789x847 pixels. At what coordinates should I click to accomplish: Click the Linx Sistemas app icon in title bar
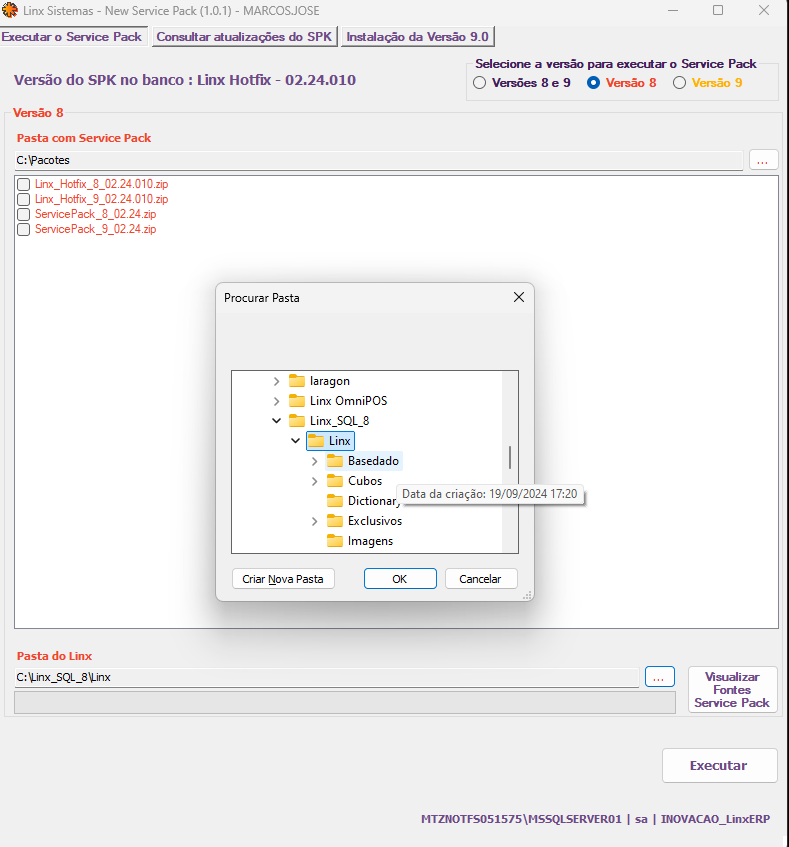point(10,10)
